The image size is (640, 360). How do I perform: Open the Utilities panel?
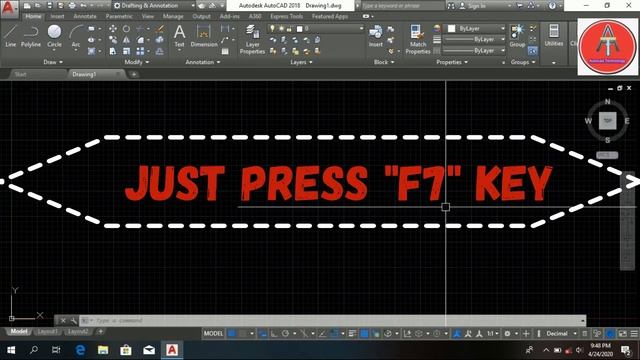pos(553,36)
